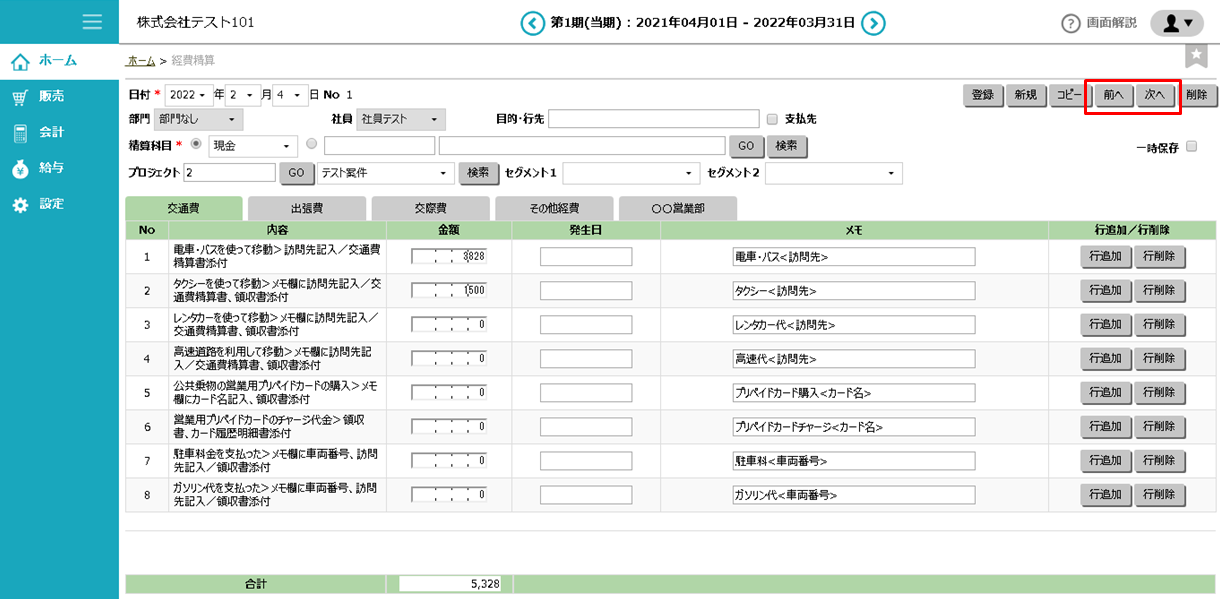Expand the 部門 dropdown
1220x599 pixels.
pyautogui.click(x=199, y=120)
